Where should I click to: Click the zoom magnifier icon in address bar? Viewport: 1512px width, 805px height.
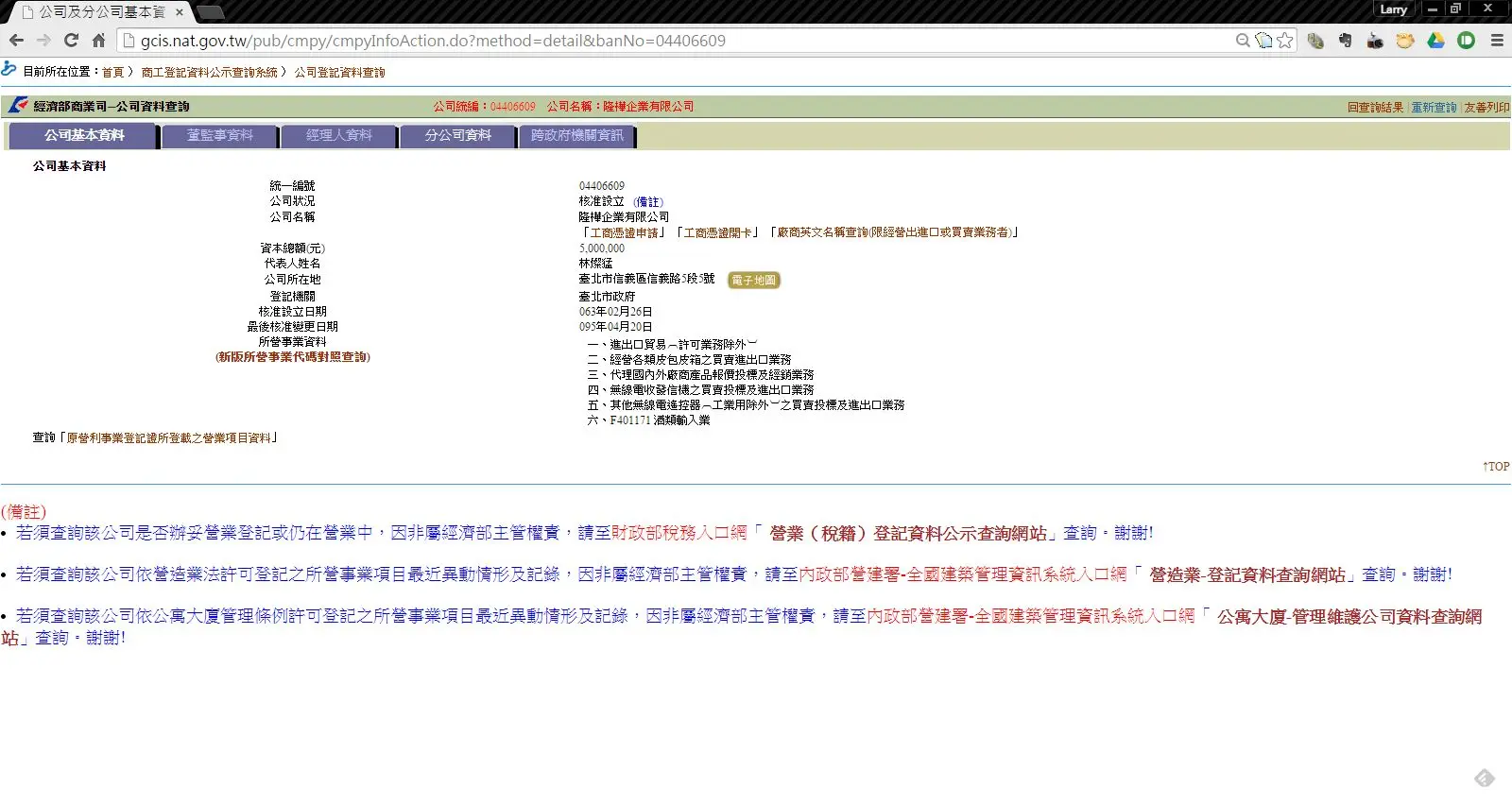pyautogui.click(x=1243, y=41)
